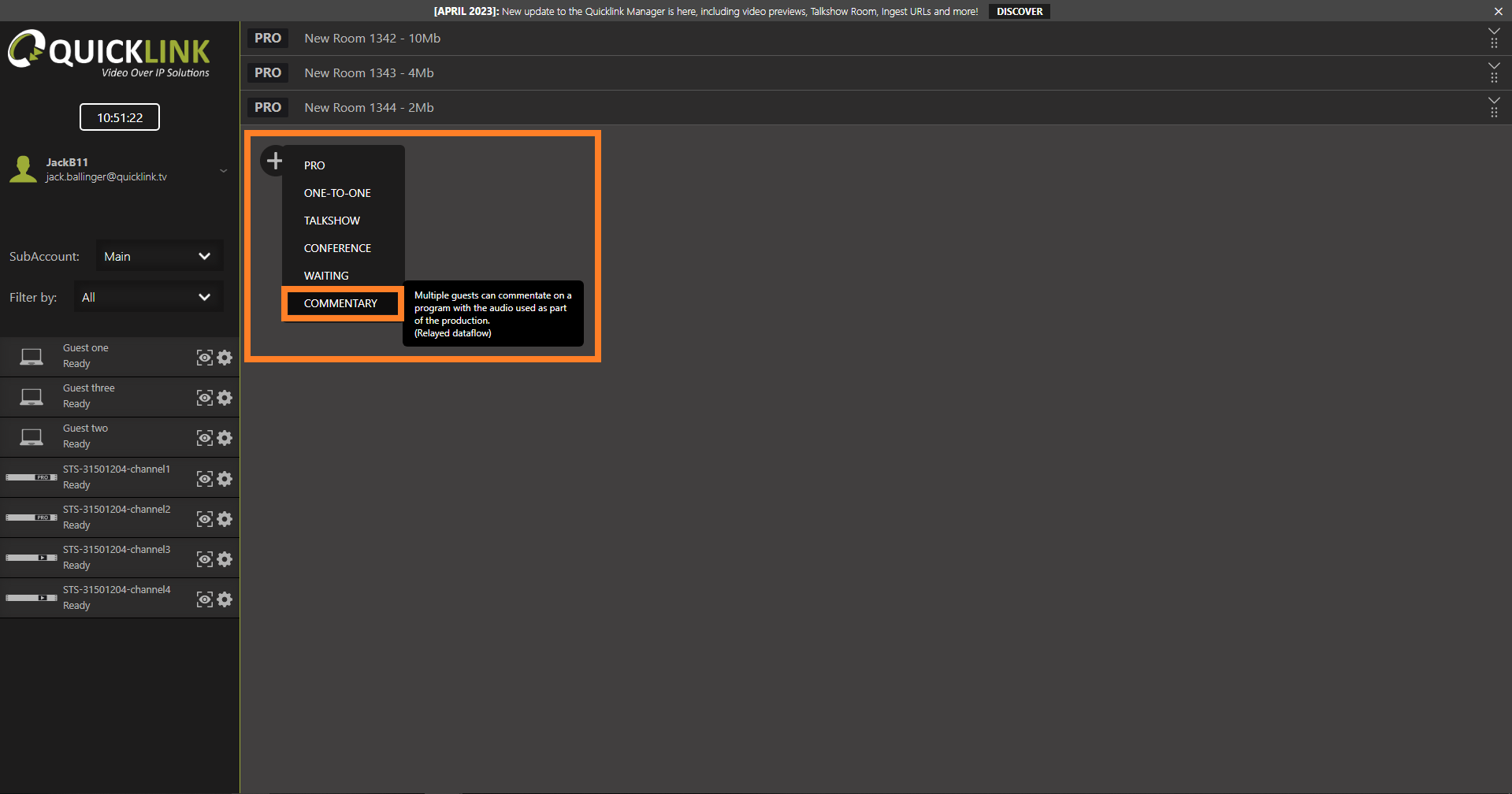This screenshot has height=794, width=1512.
Task: Click the green user avatar icon
Action: coord(24,169)
